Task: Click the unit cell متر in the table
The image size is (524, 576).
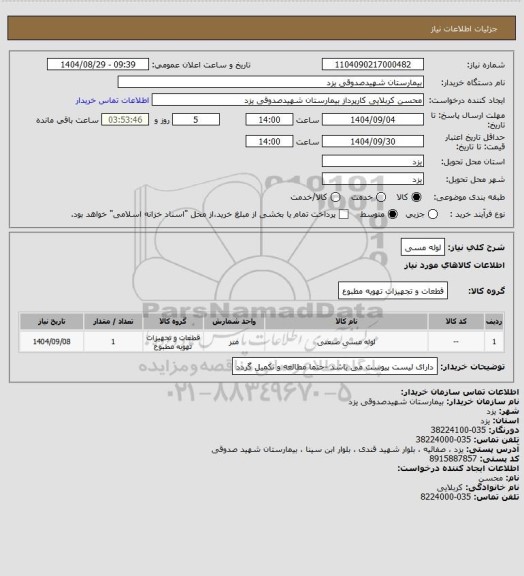Action: (234, 342)
